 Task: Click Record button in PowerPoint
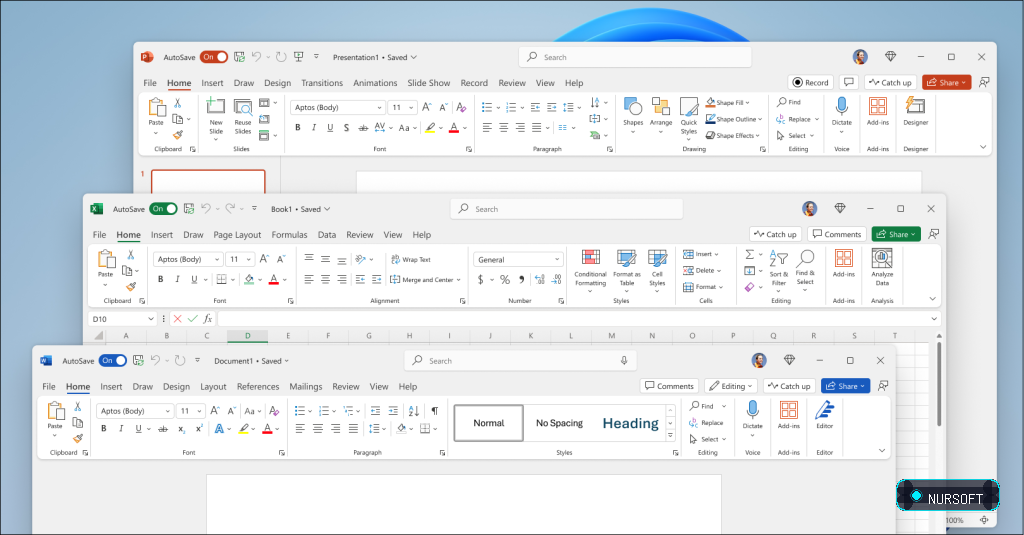pyautogui.click(x=810, y=82)
